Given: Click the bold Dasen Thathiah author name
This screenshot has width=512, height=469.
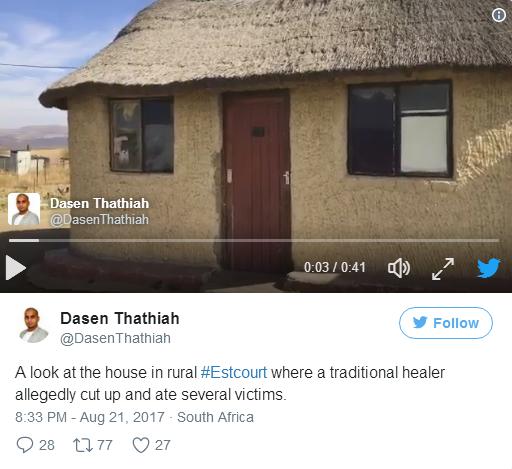Looking at the screenshot, I should coord(120,318).
